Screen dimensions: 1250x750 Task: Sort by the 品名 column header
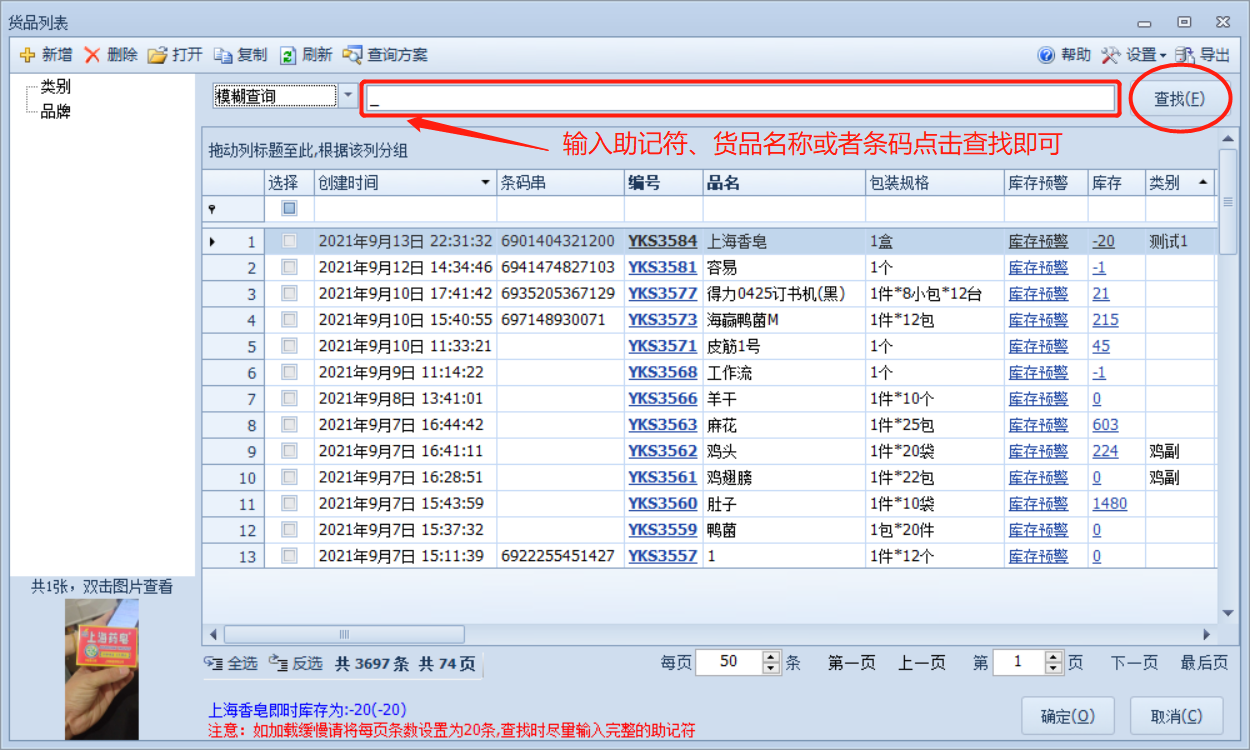pyautogui.click(x=784, y=183)
